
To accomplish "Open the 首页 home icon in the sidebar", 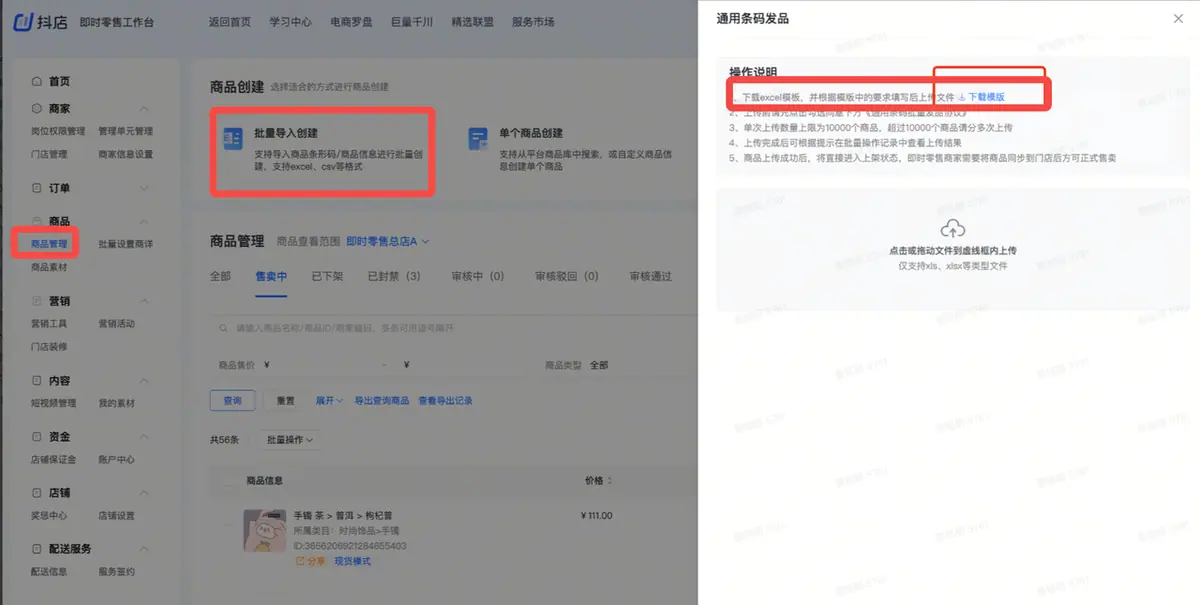I will tap(37, 81).
